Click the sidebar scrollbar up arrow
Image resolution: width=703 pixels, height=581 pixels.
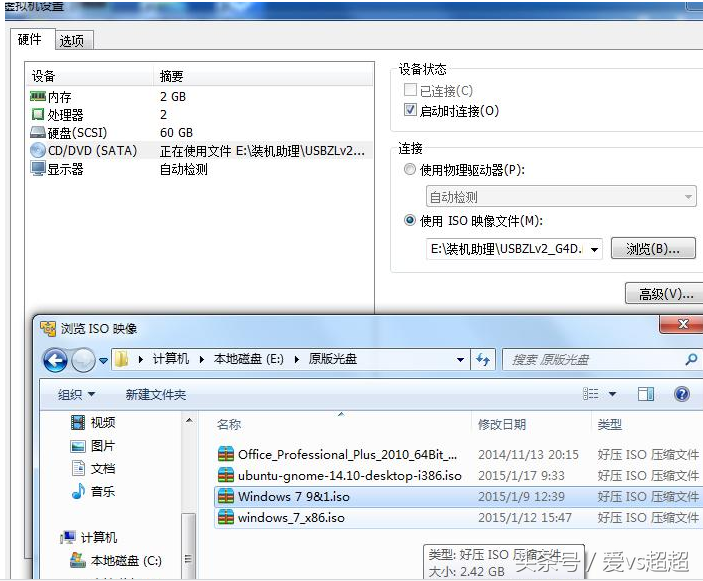coord(189,421)
